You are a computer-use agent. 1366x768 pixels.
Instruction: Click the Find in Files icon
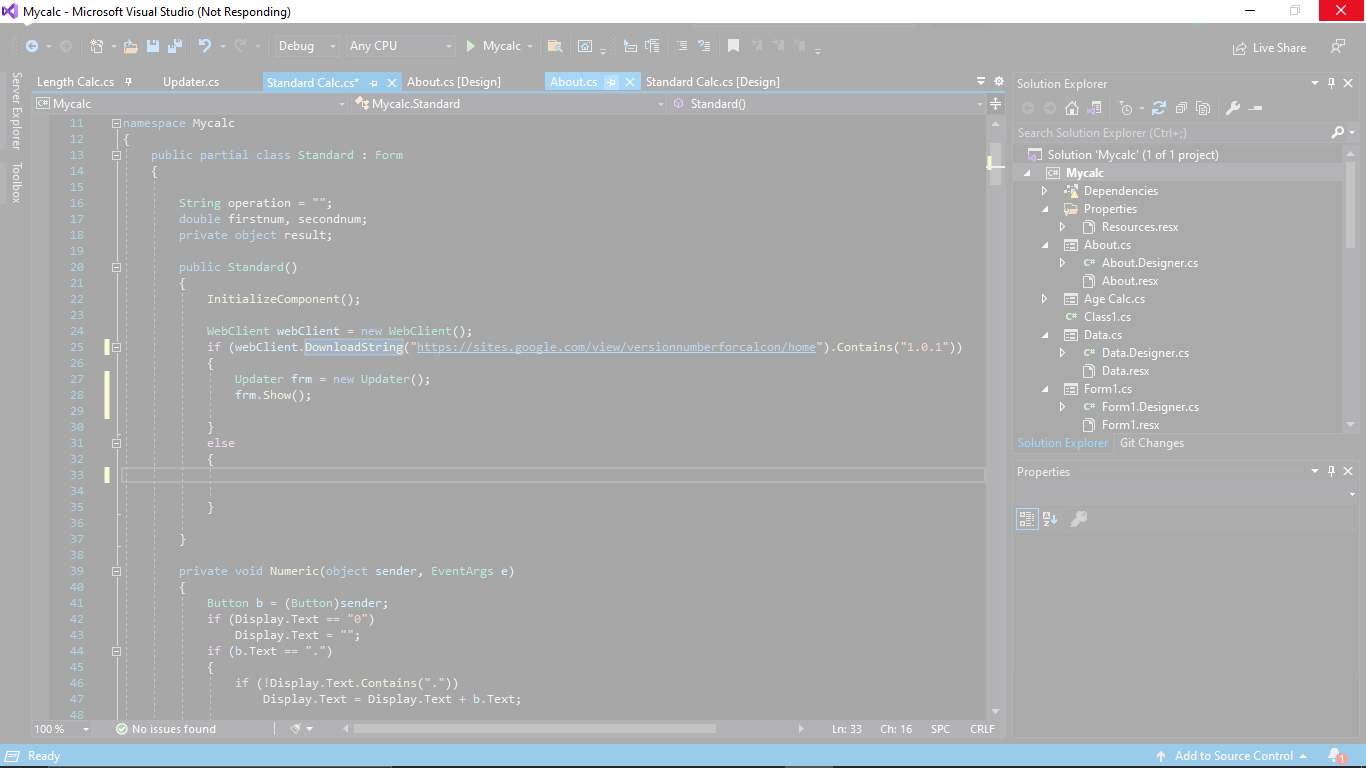click(555, 46)
